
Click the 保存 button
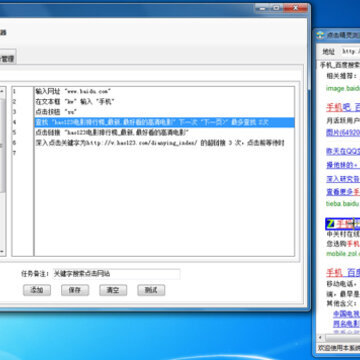[x=75, y=290]
